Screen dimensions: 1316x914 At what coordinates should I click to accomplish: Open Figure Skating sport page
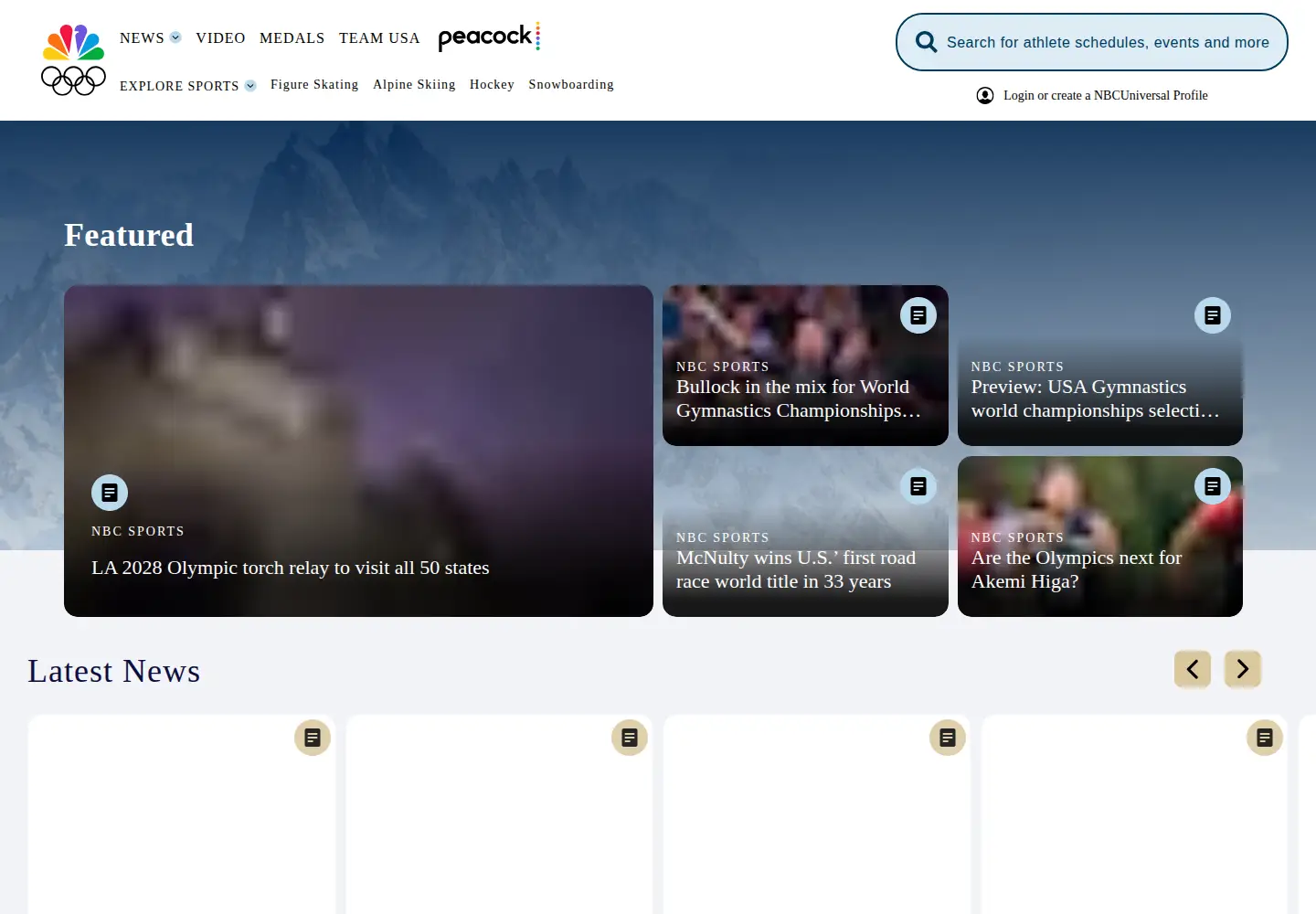point(314,84)
